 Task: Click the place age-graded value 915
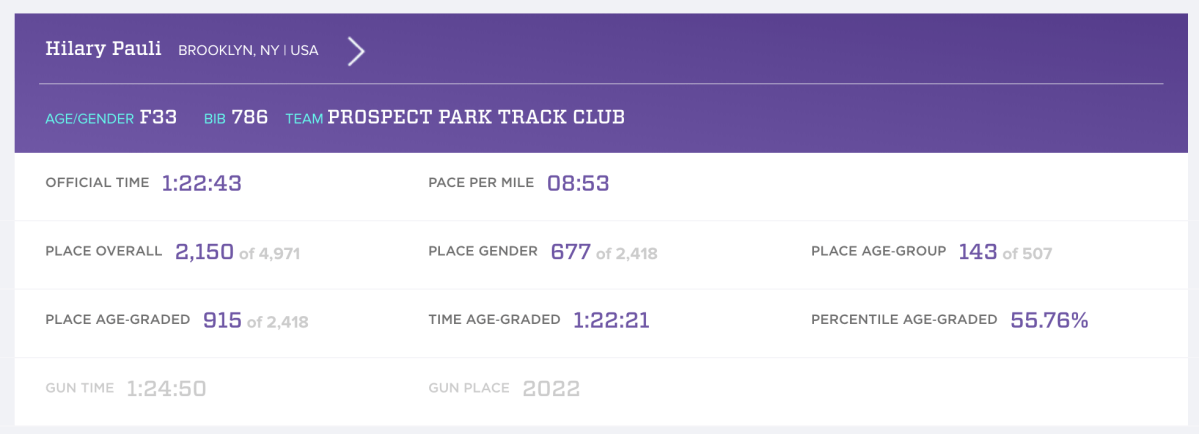tap(222, 321)
